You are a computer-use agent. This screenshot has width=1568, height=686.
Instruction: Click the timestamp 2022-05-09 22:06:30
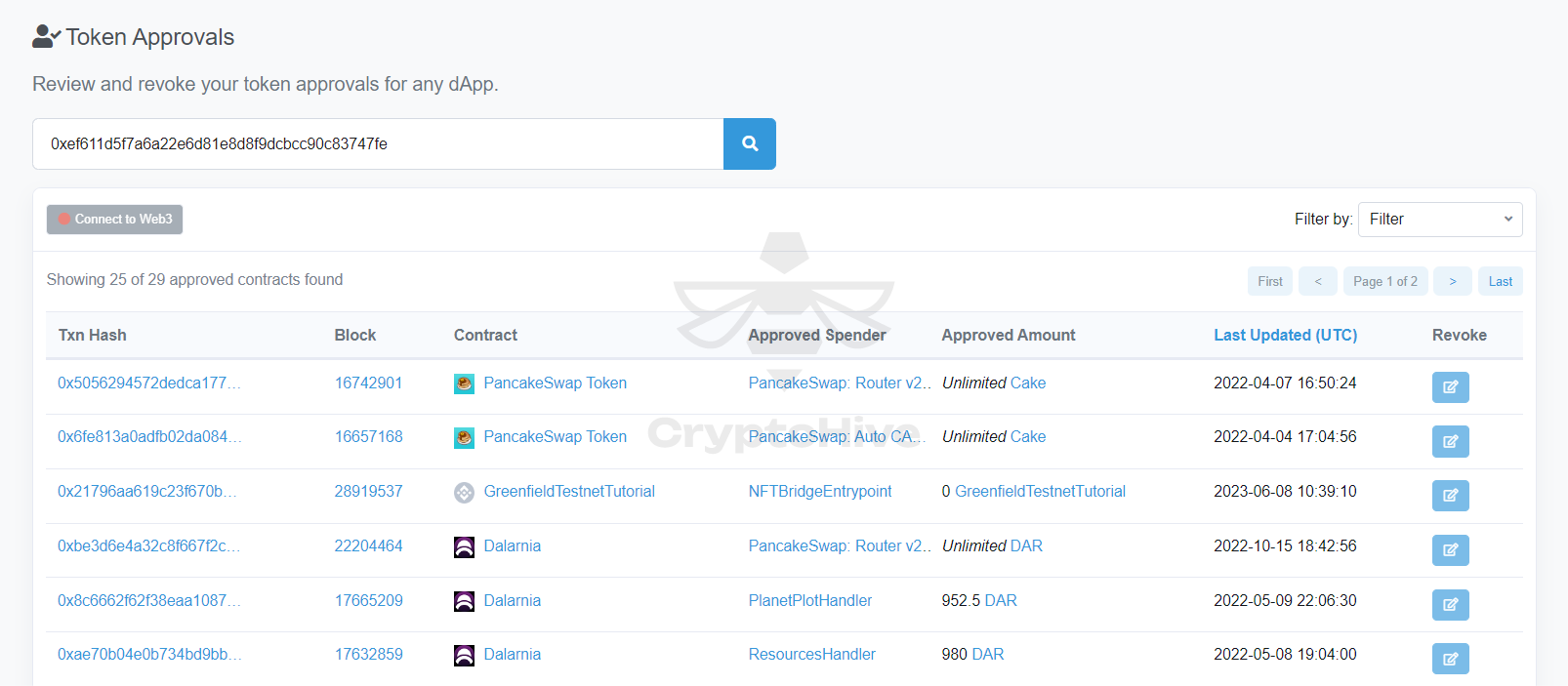[1285, 600]
